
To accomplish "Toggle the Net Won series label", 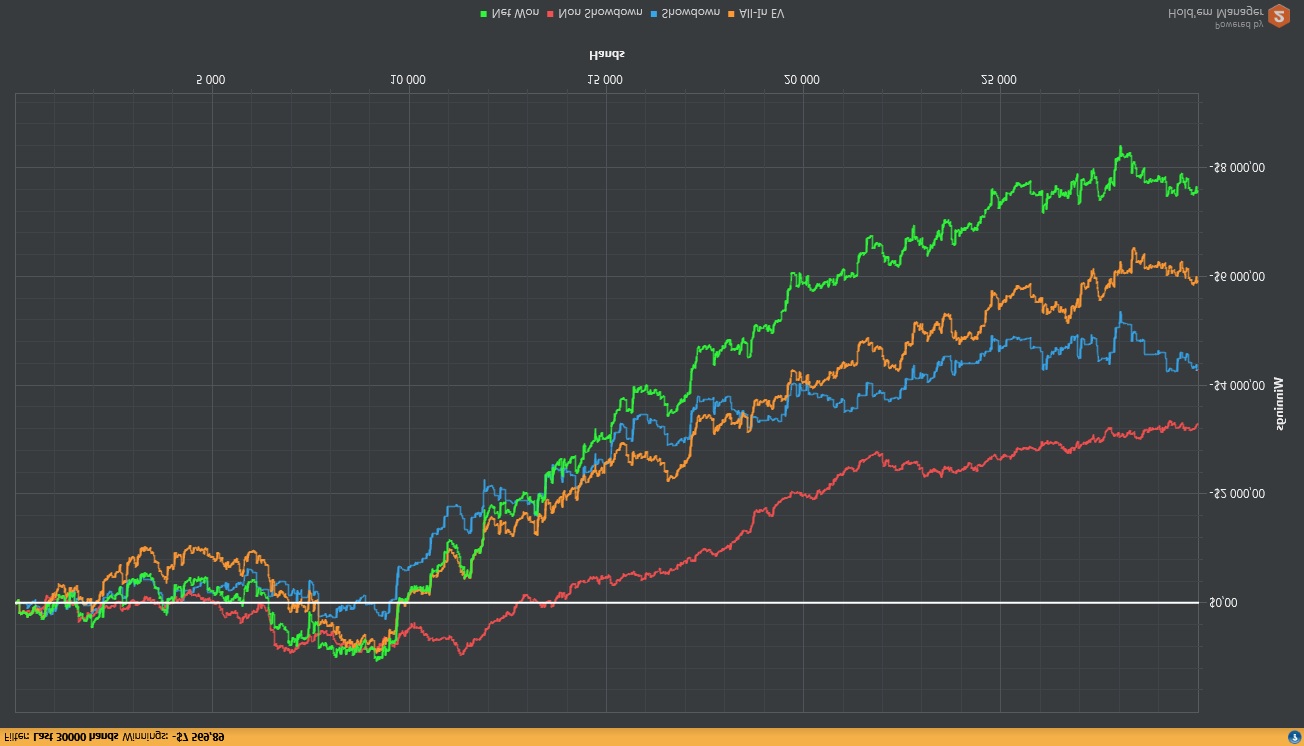I will [x=515, y=14].
